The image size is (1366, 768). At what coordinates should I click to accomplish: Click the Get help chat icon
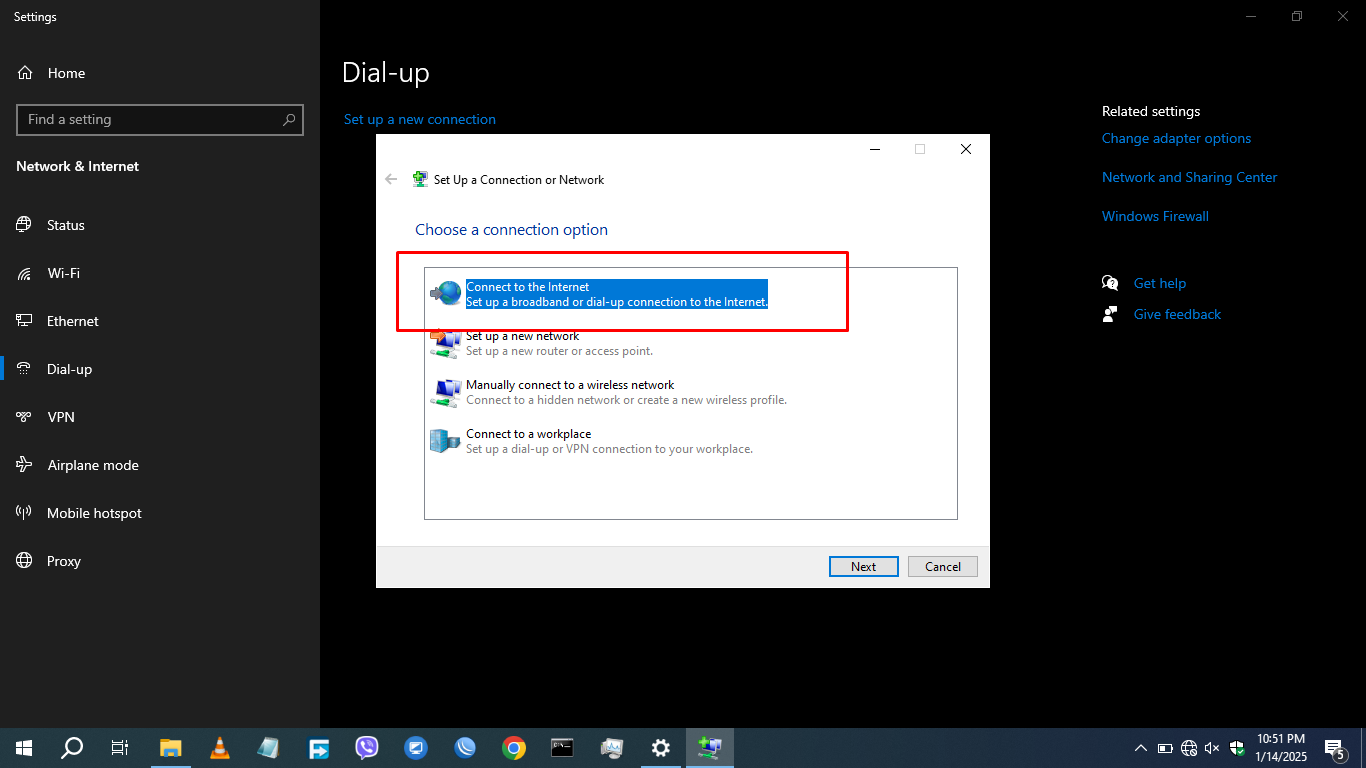click(1110, 283)
